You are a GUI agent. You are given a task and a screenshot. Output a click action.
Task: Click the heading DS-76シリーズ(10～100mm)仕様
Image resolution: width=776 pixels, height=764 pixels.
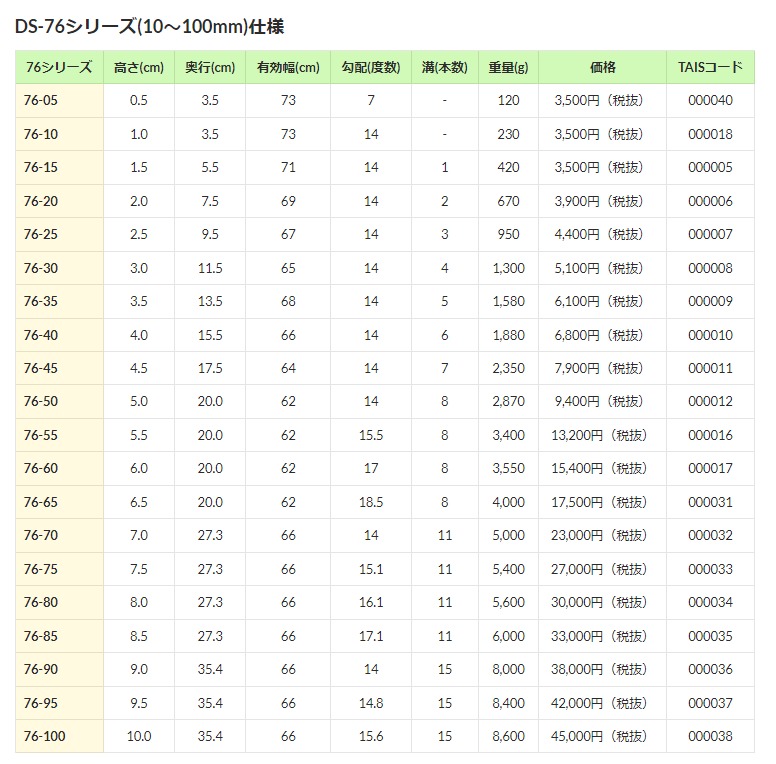click(x=149, y=26)
